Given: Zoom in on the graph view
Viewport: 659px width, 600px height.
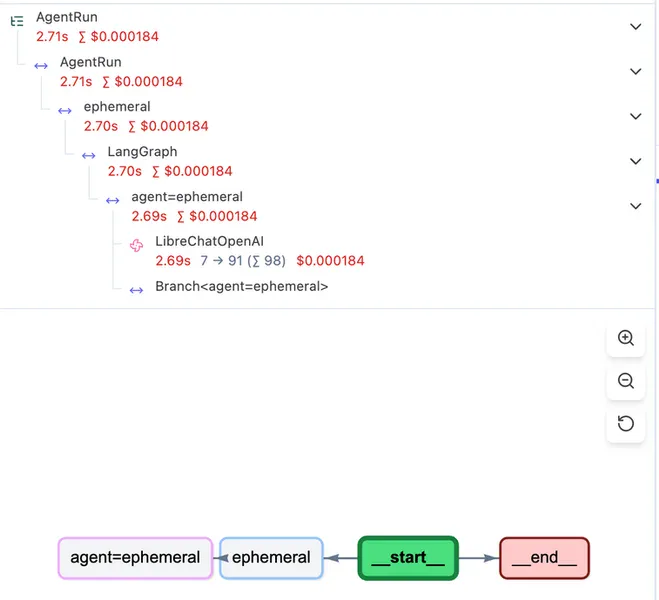Looking at the screenshot, I should point(626,339).
